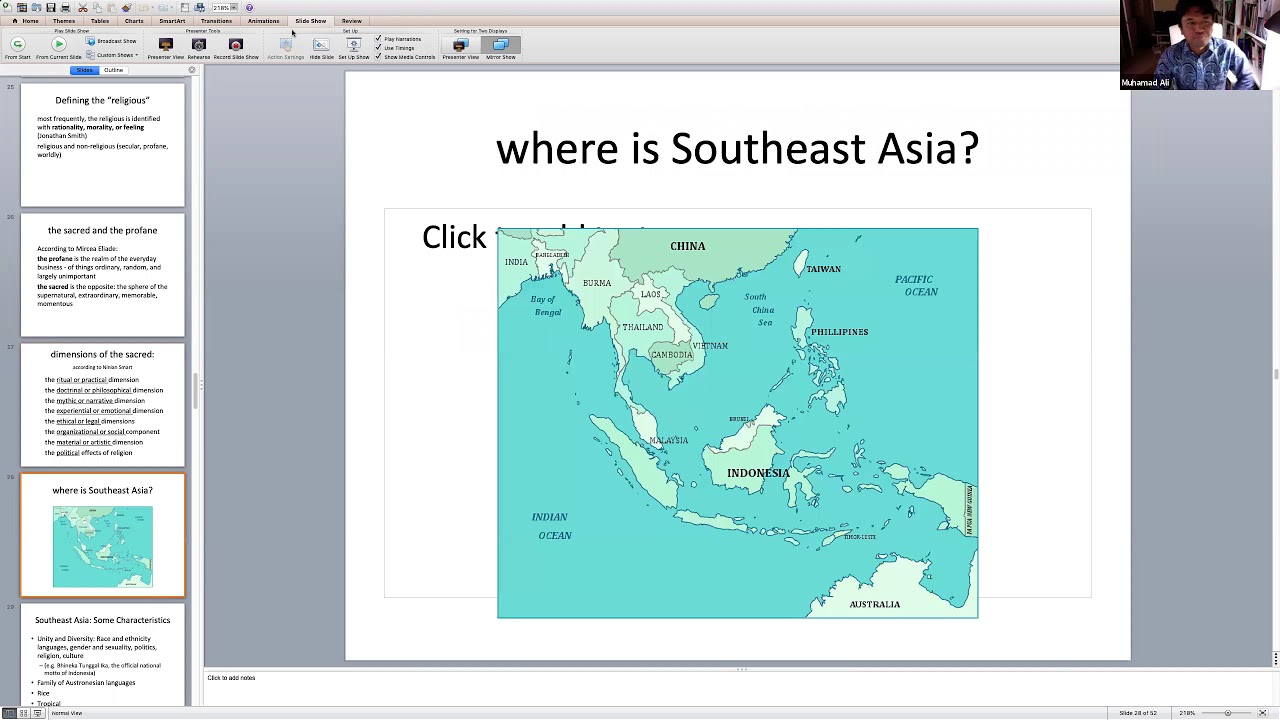The height and width of the screenshot is (720, 1280).
Task: Click the slide title 'where is Southeast Asia?'
Action: (x=737, y=148)
